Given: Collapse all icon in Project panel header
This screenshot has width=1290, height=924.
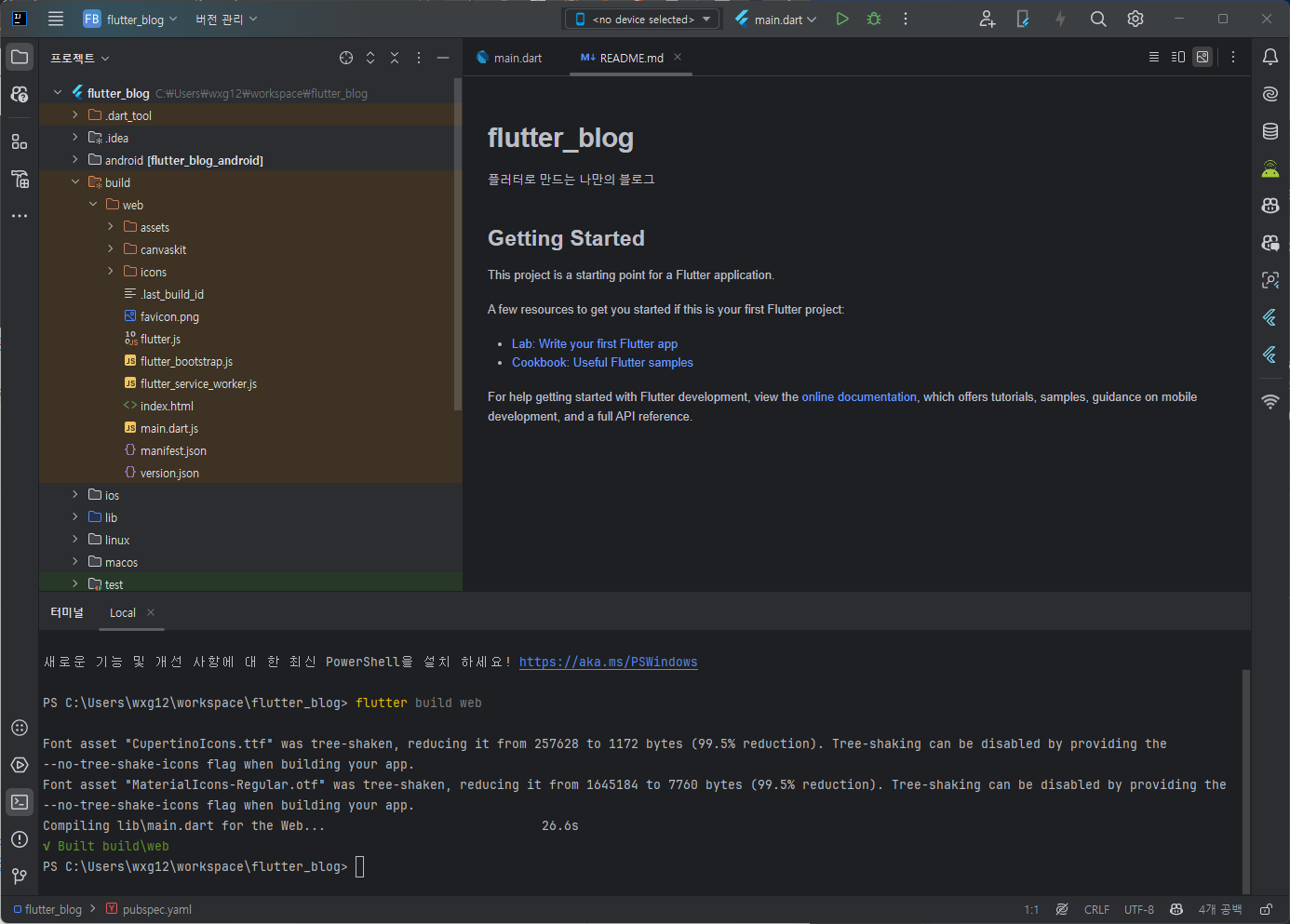Looking at the screenshot, I should (395, 58).
